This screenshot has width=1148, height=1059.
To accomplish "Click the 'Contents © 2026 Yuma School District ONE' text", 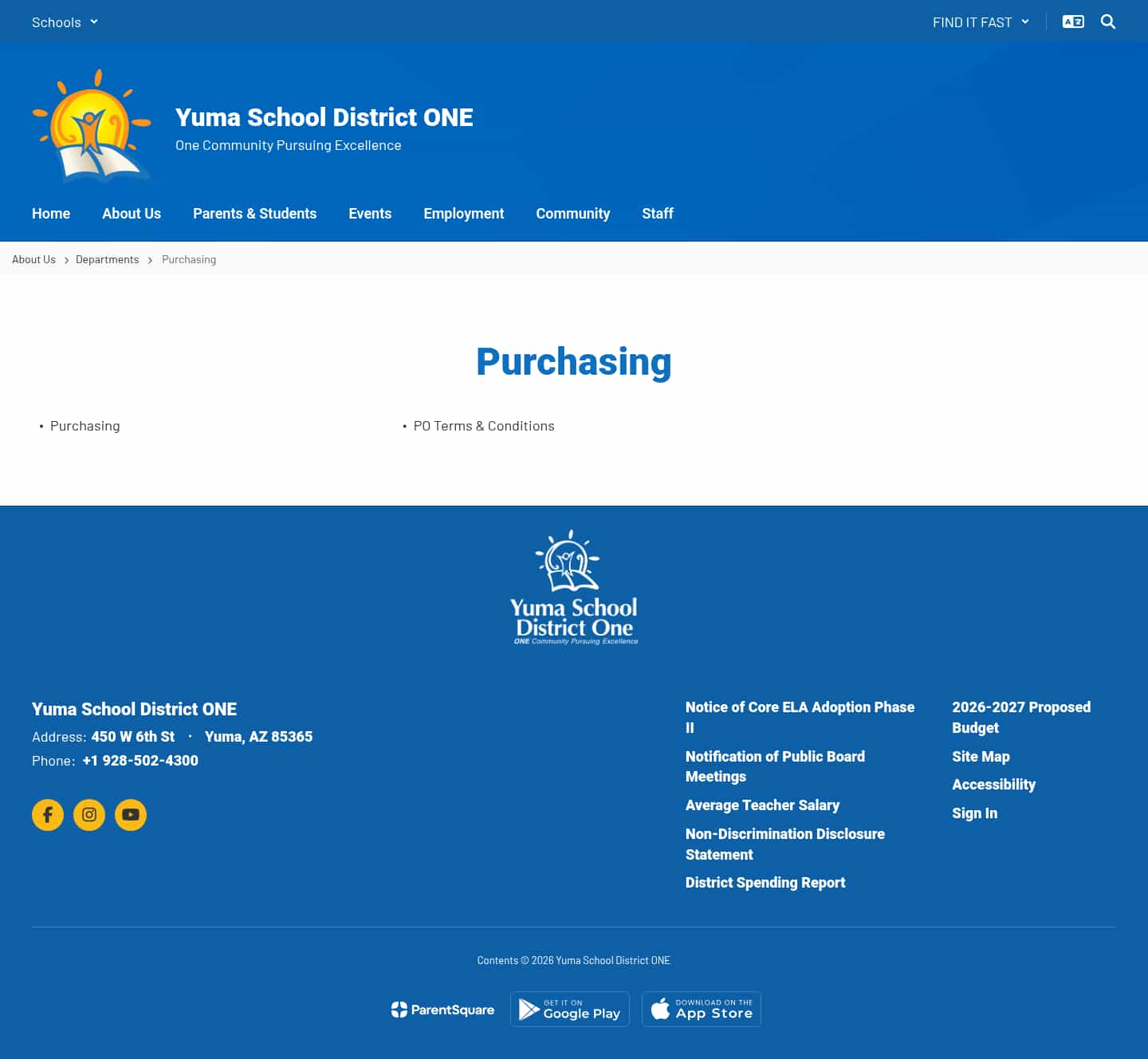I will 574,960.
